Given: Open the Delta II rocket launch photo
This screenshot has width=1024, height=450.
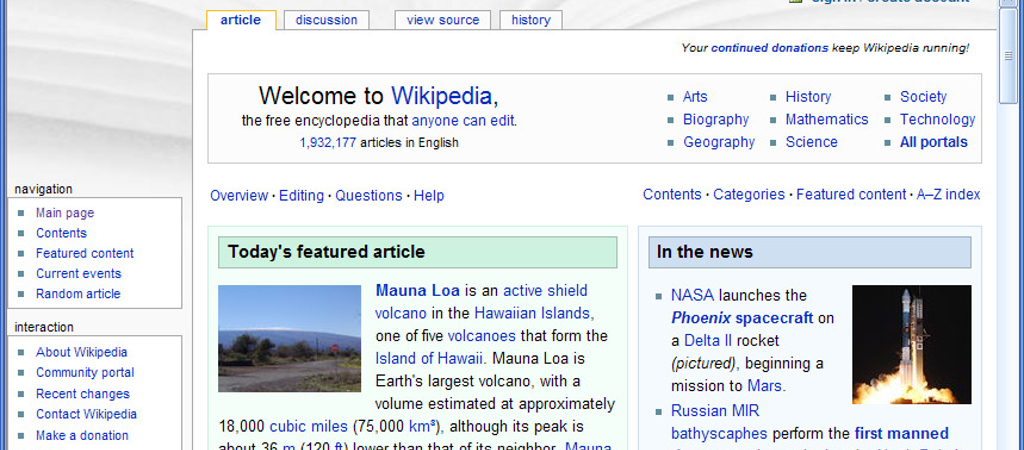Looking at the screenshot, I should tap(912, 344).
